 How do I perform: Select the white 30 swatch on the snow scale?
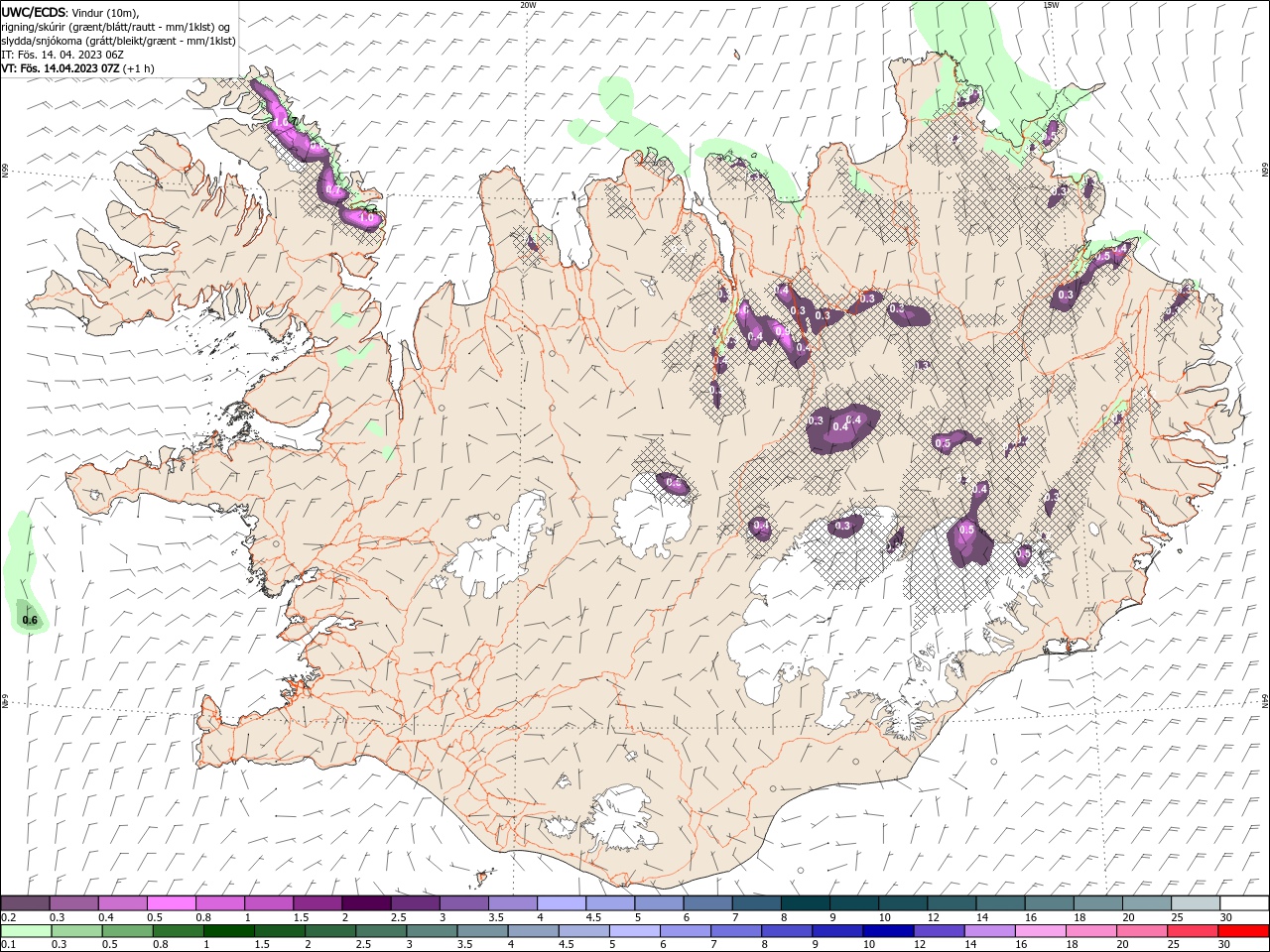(1244, 903)
